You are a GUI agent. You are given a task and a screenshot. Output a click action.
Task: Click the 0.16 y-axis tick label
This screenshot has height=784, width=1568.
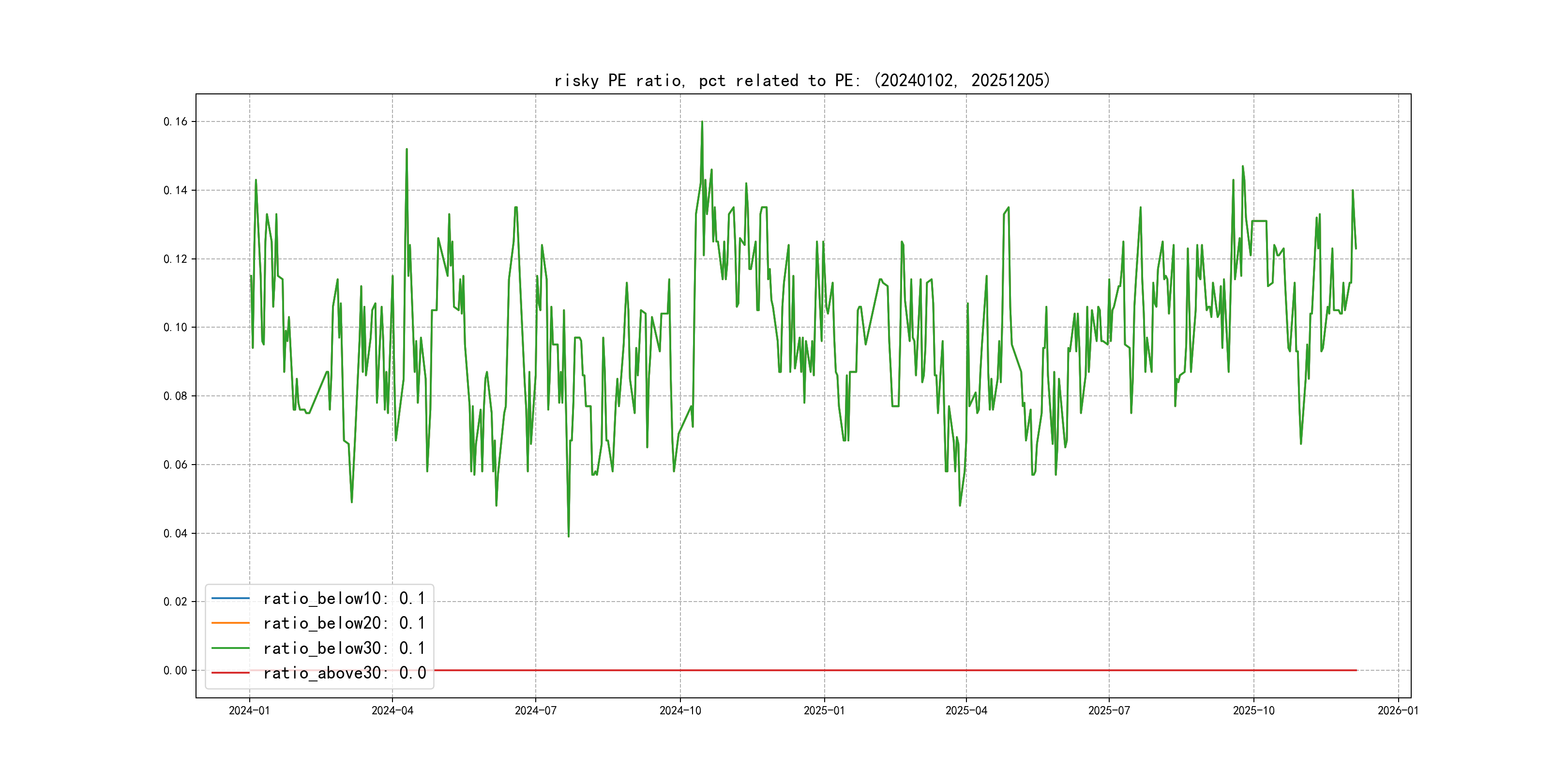pyautogui.click(x=175, y=122)
